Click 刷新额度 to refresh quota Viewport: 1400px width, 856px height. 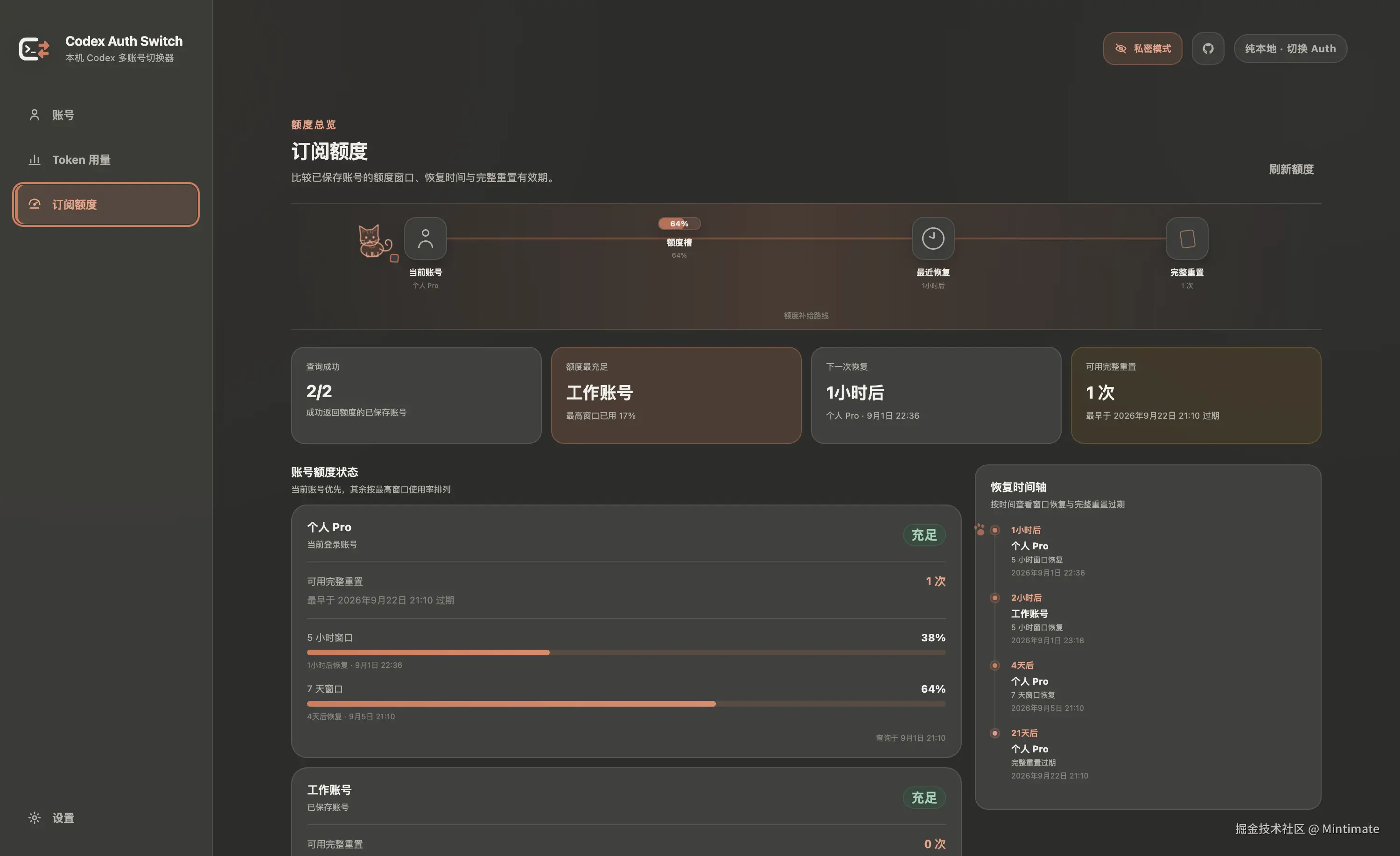pos(1291,169)
